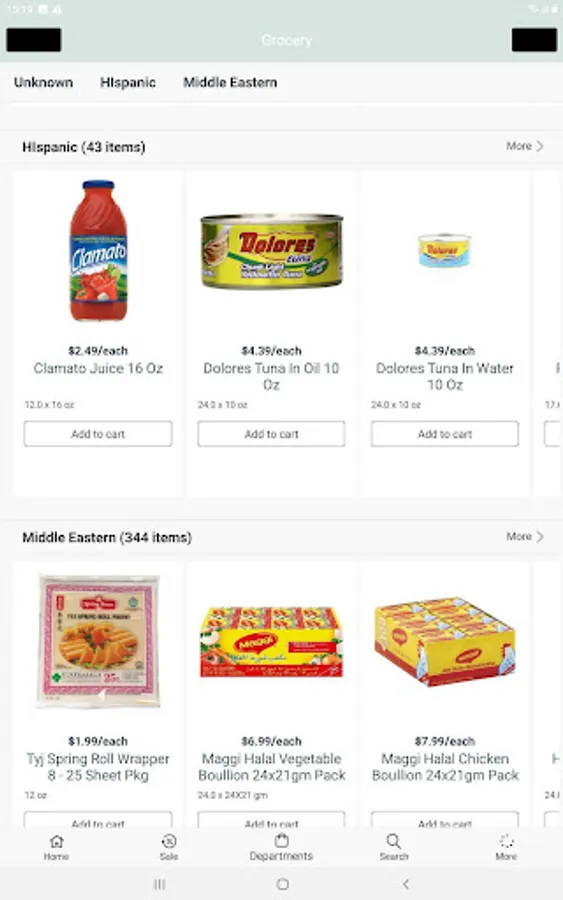
Task: Add Dolores Tuna In Water to cart
Action: tap(445, 434)
